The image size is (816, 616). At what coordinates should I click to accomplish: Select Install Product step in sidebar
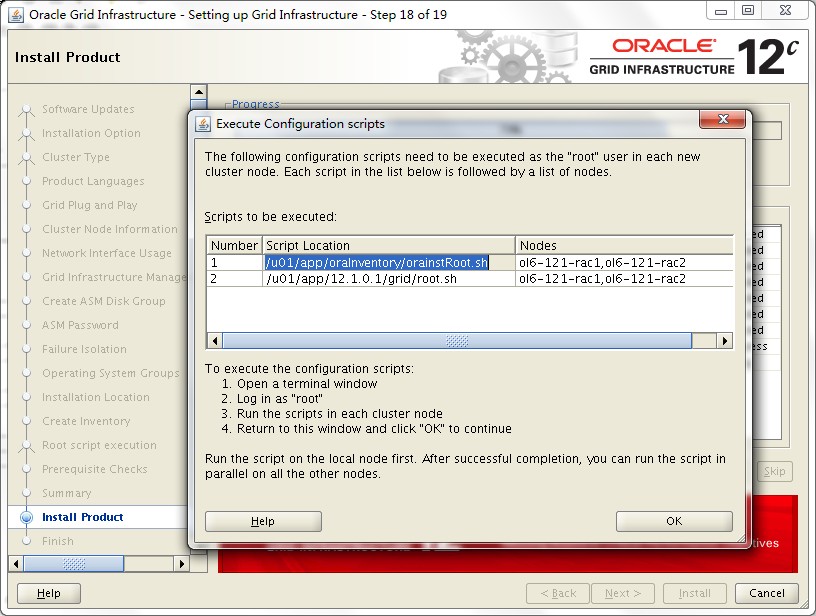(x=83, y=517)
